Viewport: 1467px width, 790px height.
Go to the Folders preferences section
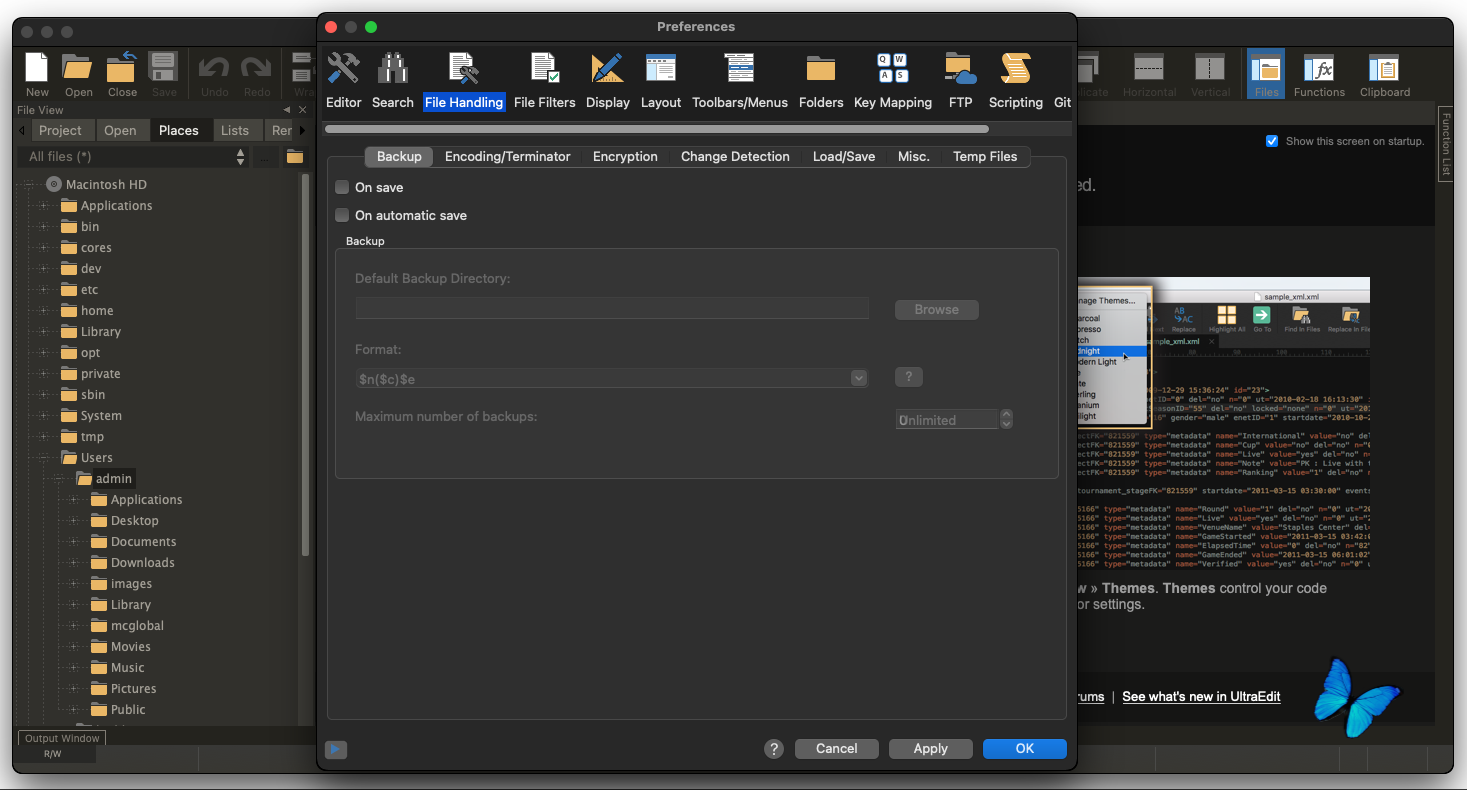(821, 80)
